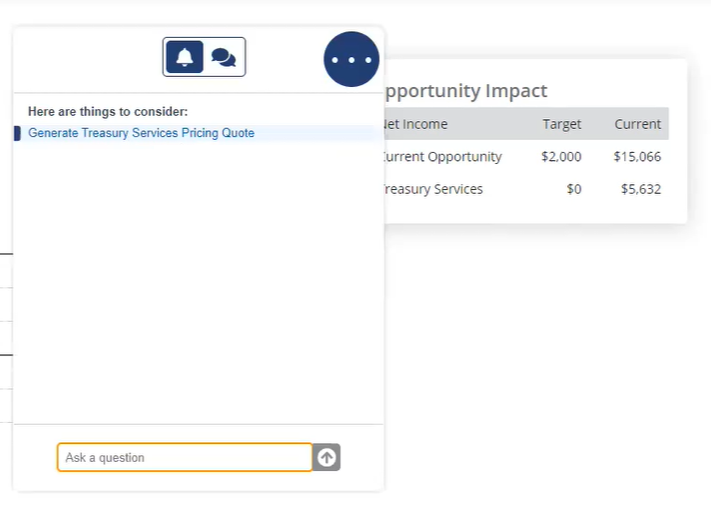The height and width of the screenshot is (508, 711).
Task: Click the $15,066 current value
Action: pyautogui.click(x=637, y=156)
